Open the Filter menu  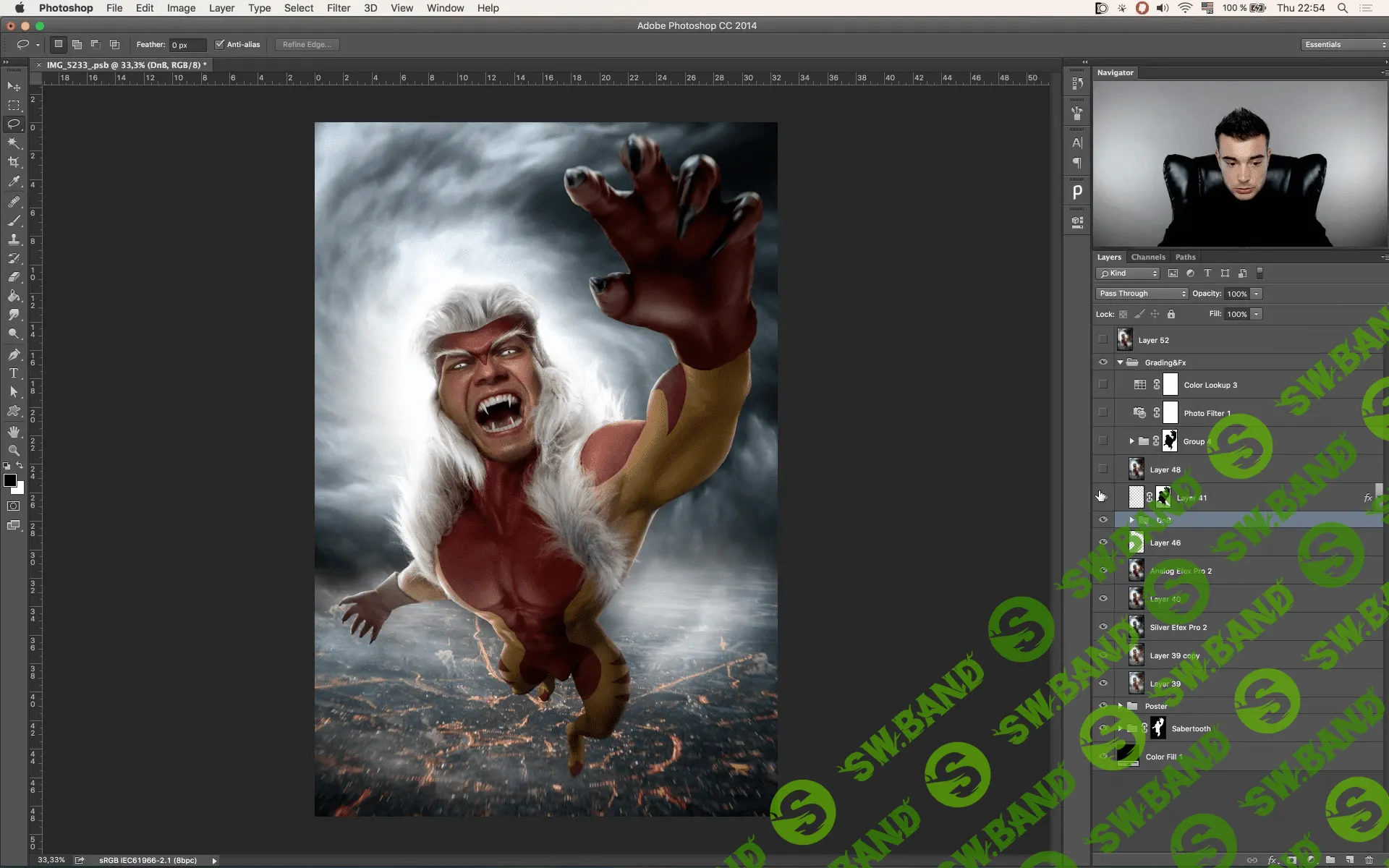tap(338, 8)
